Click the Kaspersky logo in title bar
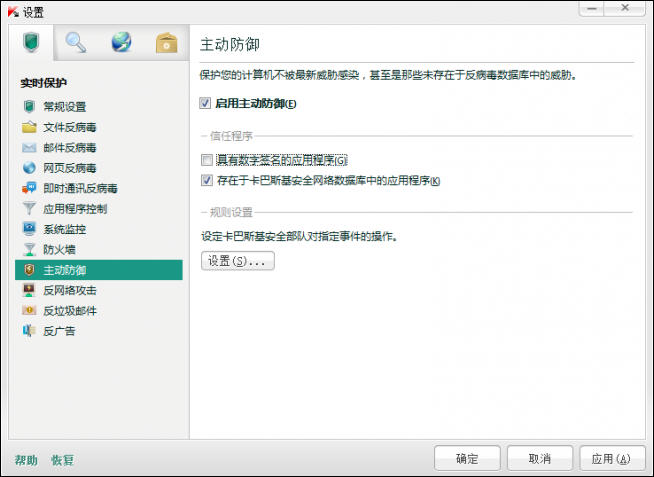 [13, 12]
